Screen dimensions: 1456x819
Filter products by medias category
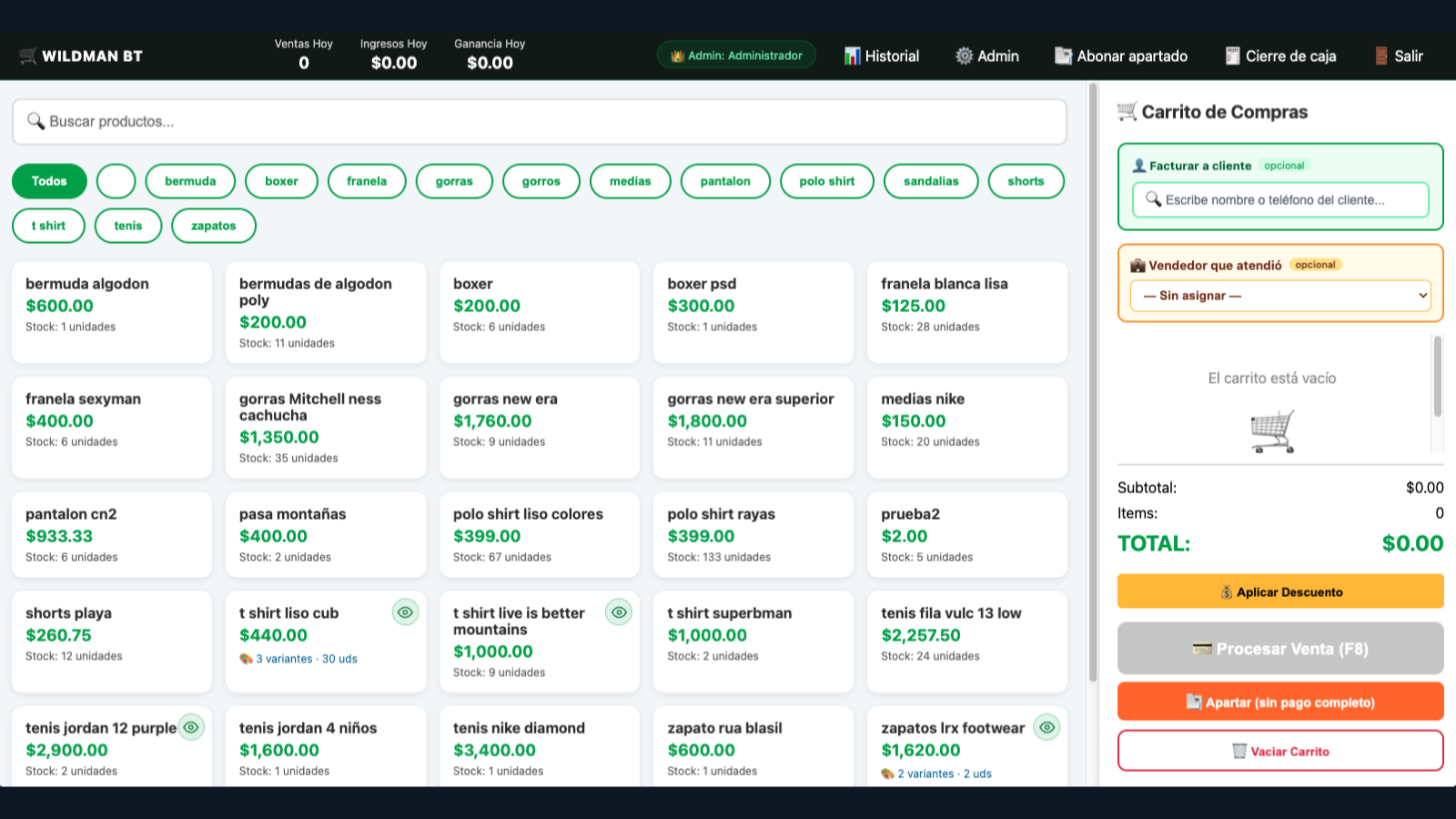click(x=631, y=181)
